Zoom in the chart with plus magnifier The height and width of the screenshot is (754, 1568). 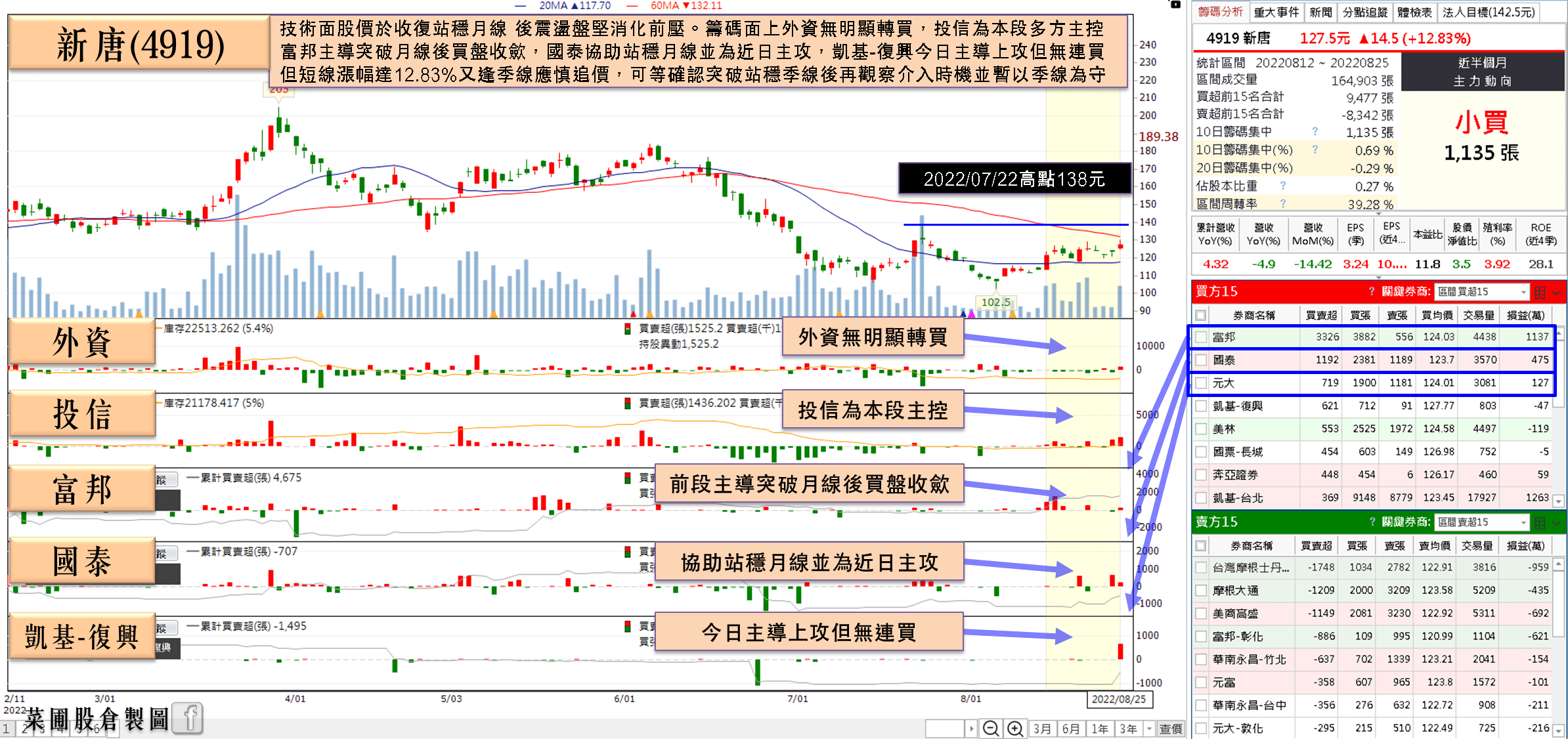tap(1015, 728)
